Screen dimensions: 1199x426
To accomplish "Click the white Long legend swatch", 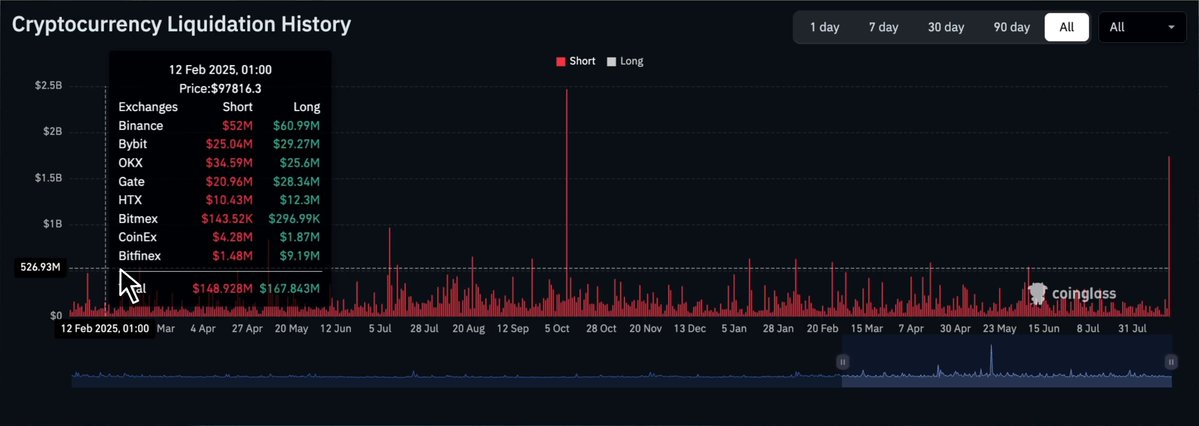I will click(611, 61).
